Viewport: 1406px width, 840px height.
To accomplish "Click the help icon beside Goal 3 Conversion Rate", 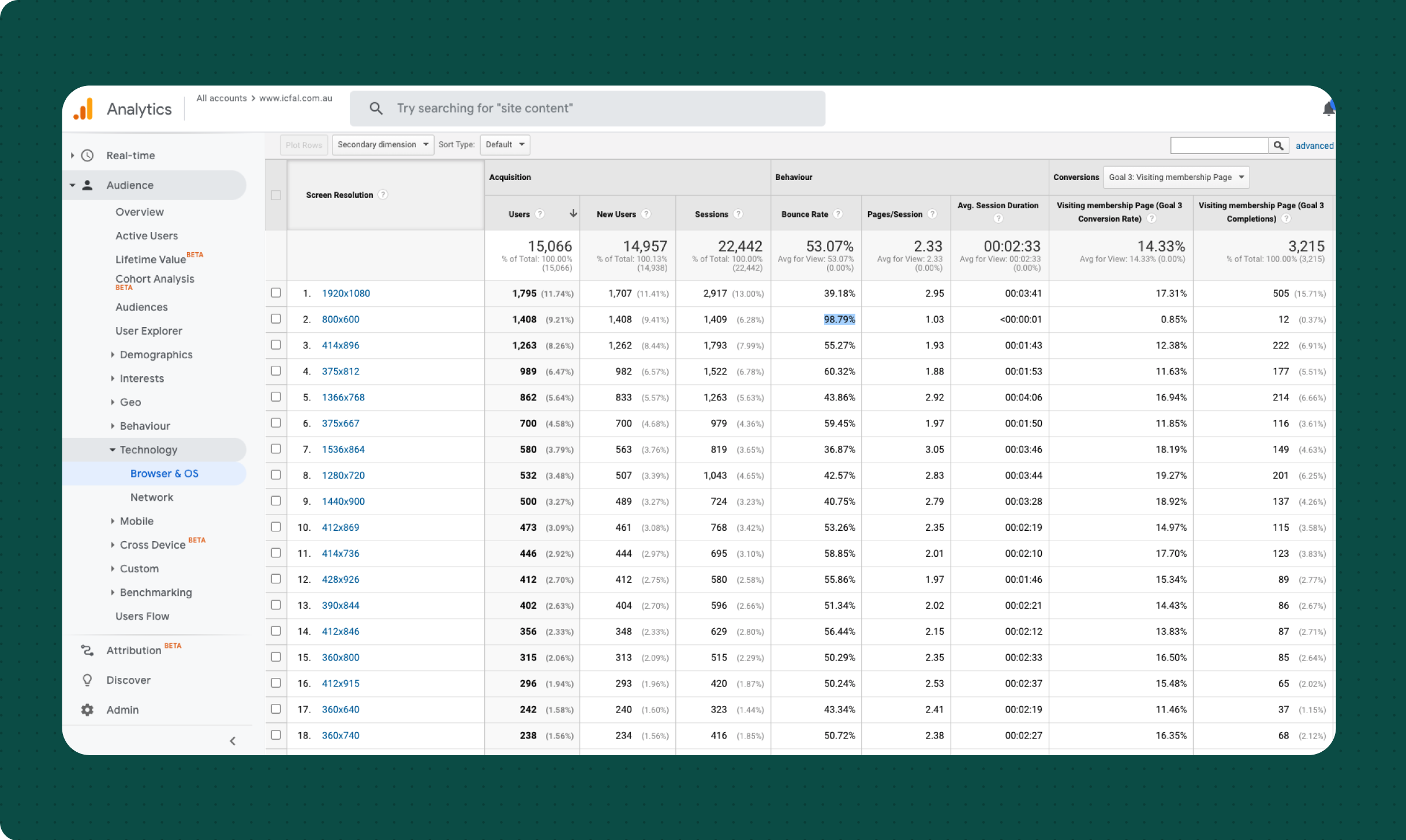I will click(x=1151, y=219).
